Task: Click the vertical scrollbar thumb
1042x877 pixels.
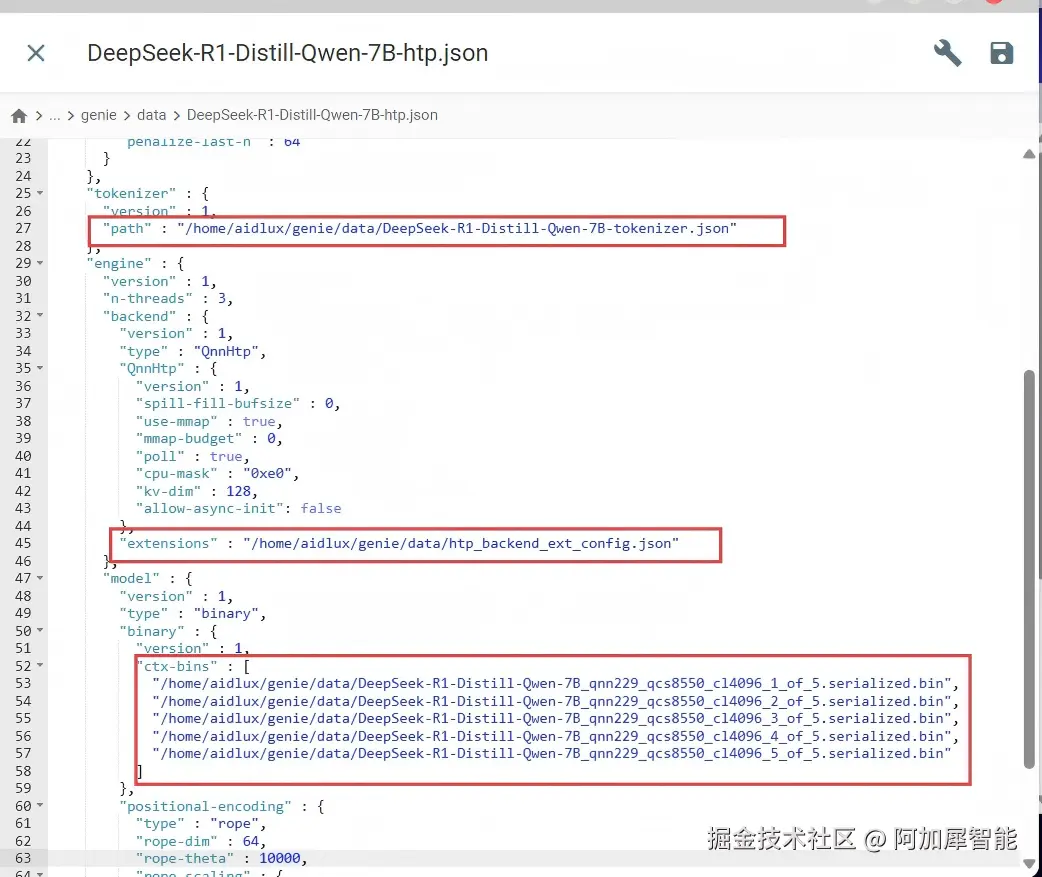Action: point(1029,569)
